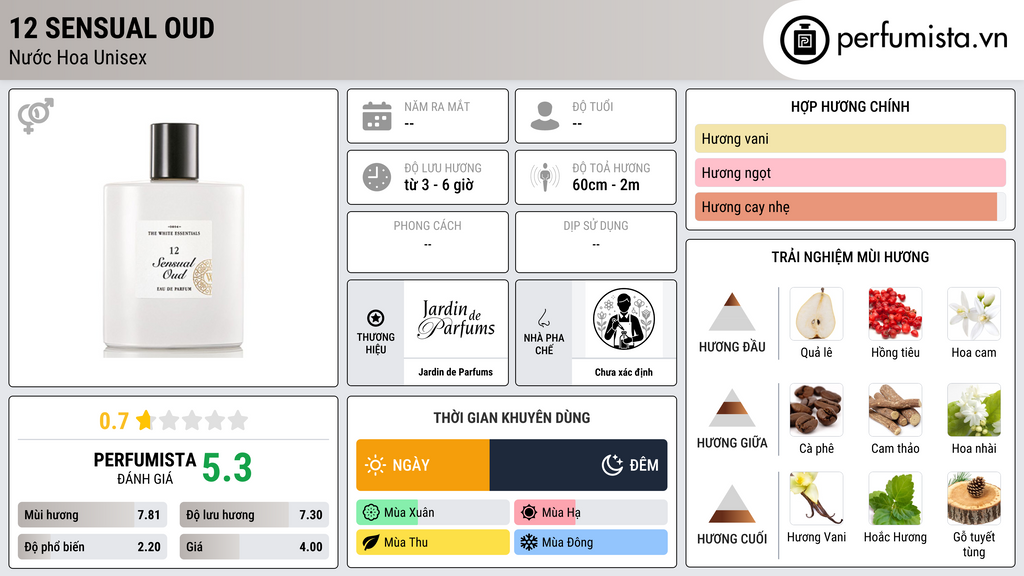This screenshot has width=1024, height=576.
Task: Click the perfumista.vn perfume bottle logo
Action: coord(804,40)
